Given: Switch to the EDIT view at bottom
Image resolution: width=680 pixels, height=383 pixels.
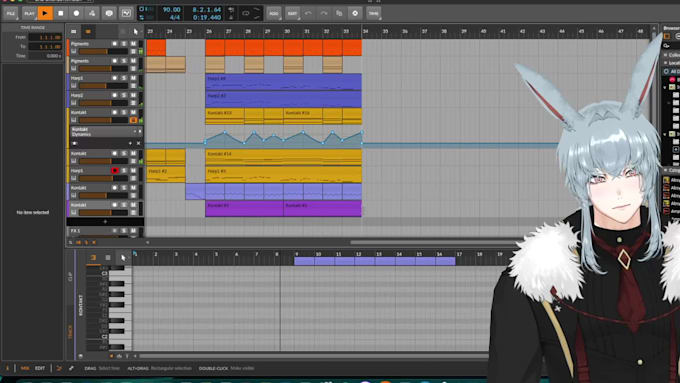Looking at the screenshot, I should click(x=40, y=368).
